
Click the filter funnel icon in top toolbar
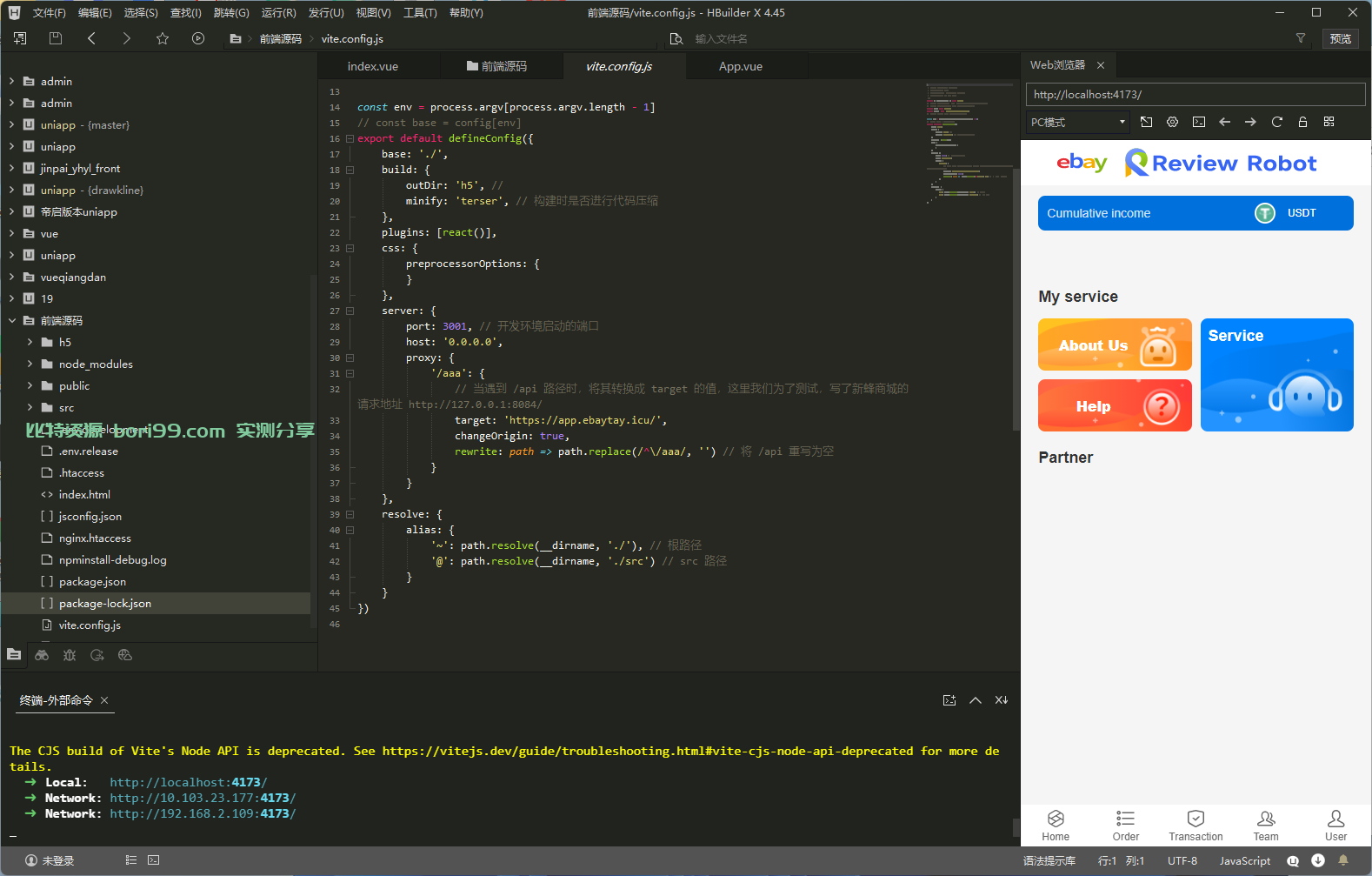(x=1301, y=38)
